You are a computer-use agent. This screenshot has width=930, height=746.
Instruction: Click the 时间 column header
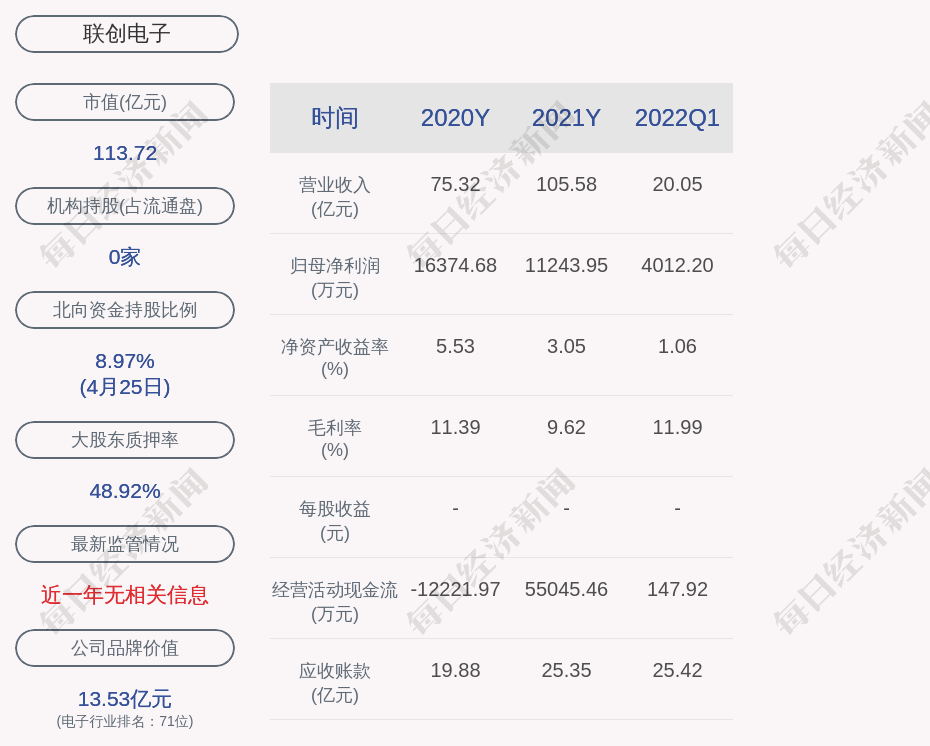pyautogui.click(x=335, y=118)
